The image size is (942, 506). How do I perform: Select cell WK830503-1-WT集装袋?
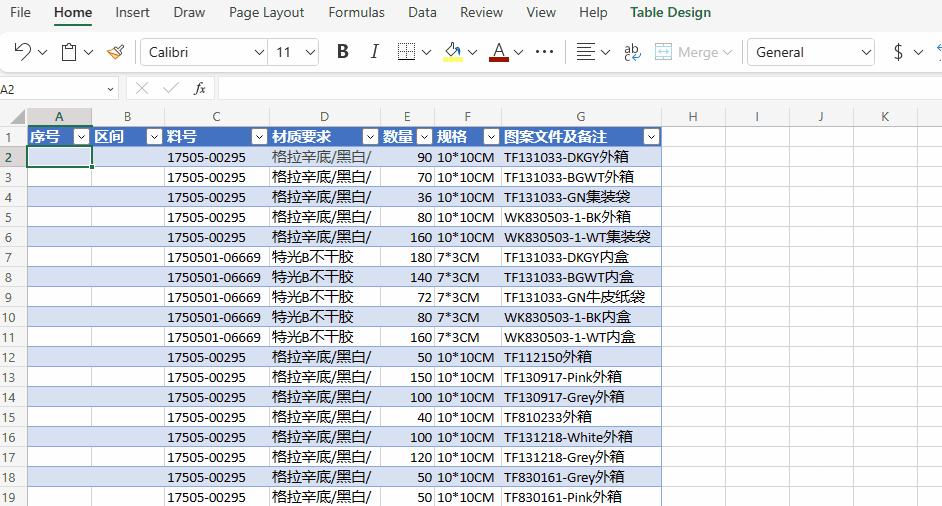click(581, 237)
